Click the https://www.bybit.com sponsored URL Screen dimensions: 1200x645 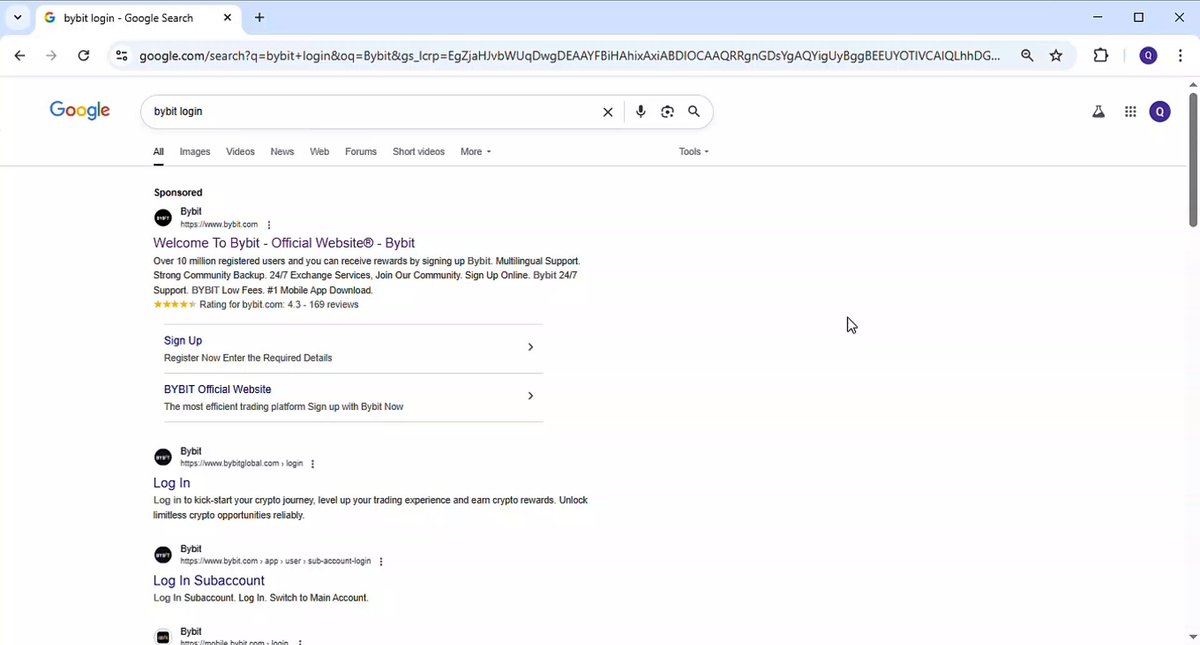coord(219,225)
